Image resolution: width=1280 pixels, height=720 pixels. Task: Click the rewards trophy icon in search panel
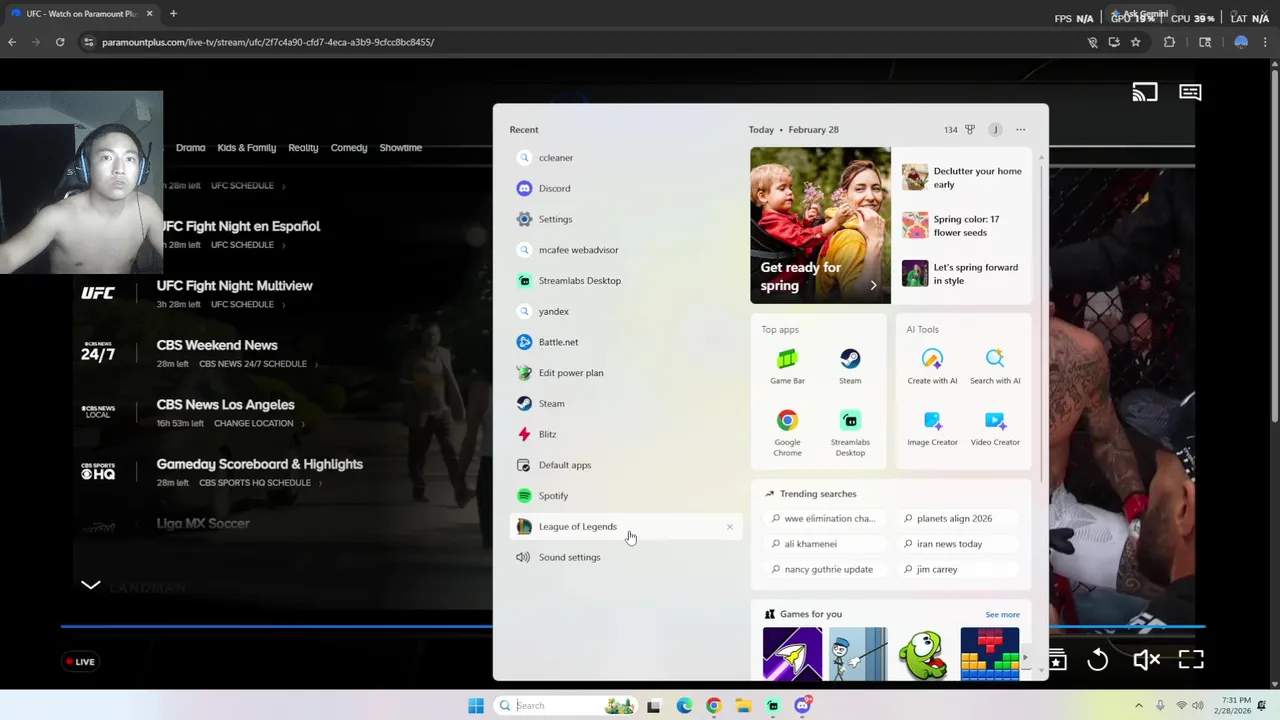coord(970,130)
